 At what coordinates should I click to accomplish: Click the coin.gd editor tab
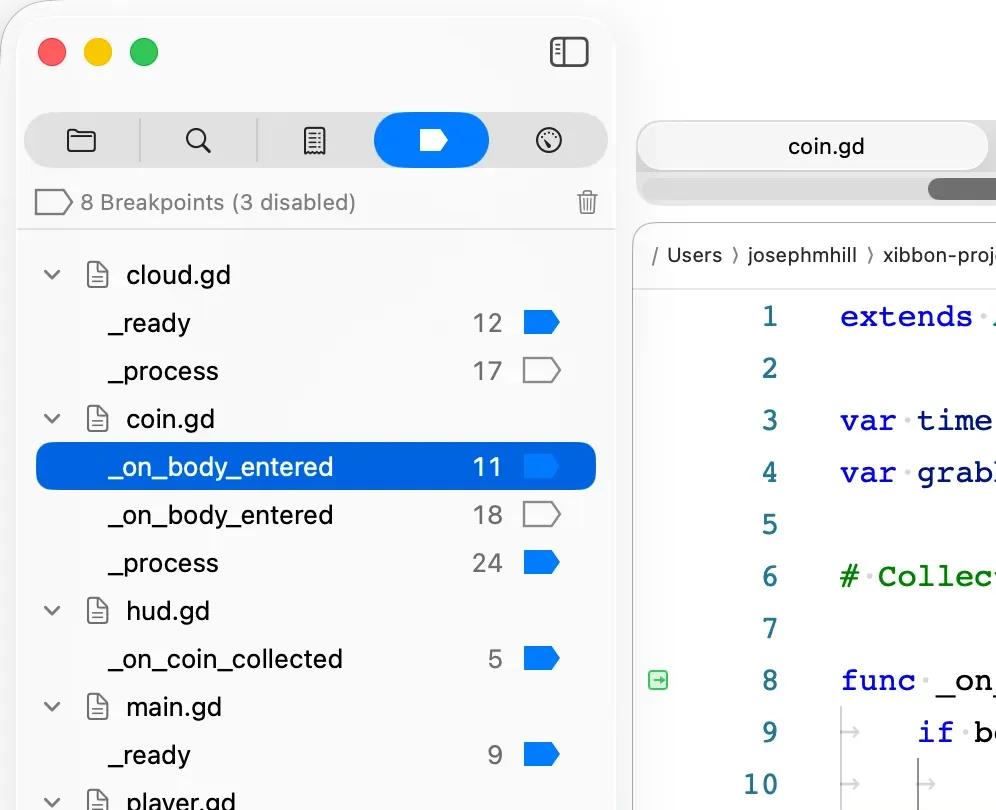(812, 146)
